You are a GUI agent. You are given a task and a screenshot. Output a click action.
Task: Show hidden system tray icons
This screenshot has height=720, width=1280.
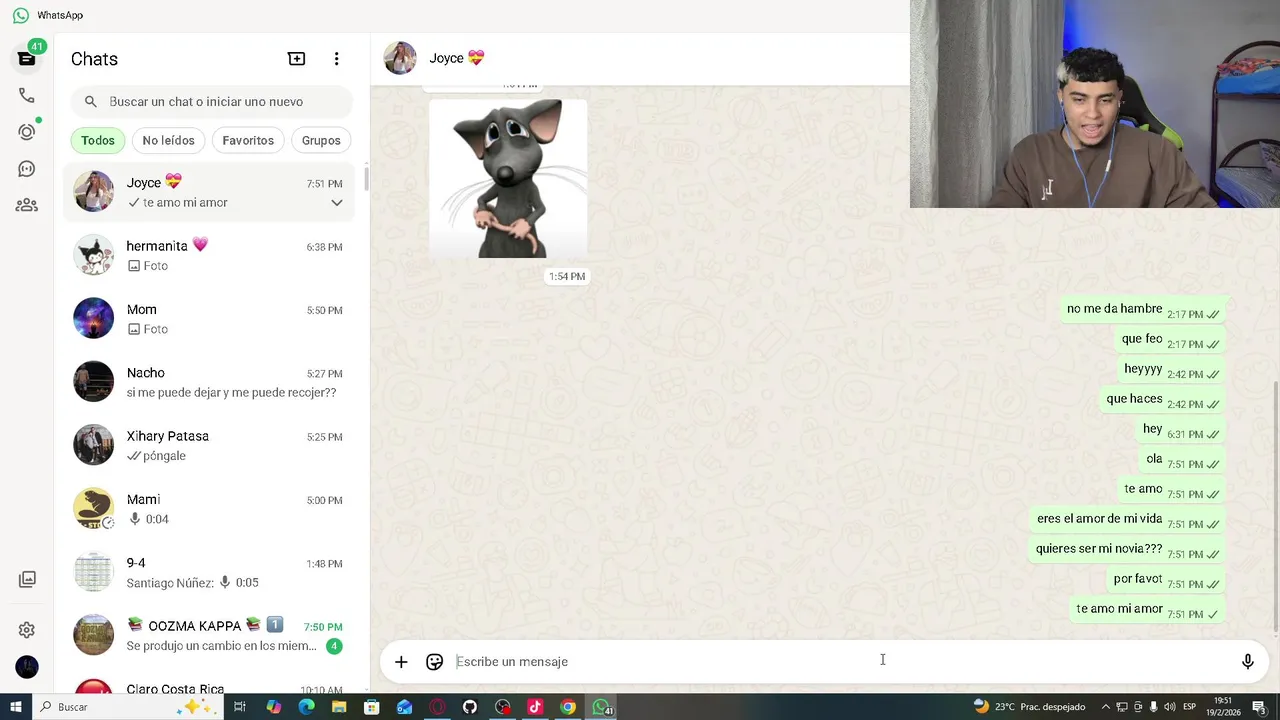pos(1105,707)
